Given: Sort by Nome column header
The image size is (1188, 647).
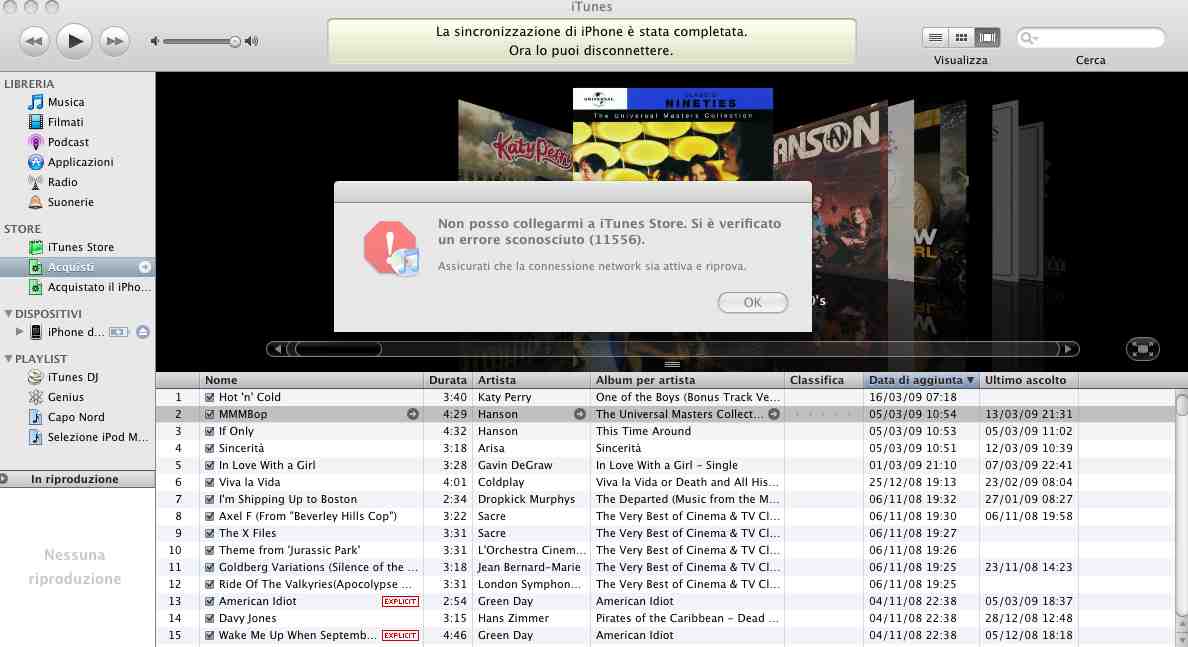Looking at the screenshot, I should 311,380.
